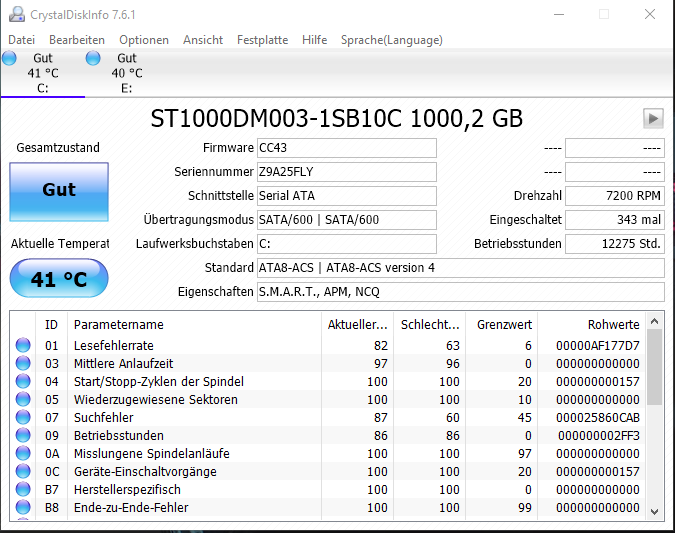Click the ID column header
This screenshot has height=533, width=675.
coord(51,325)
